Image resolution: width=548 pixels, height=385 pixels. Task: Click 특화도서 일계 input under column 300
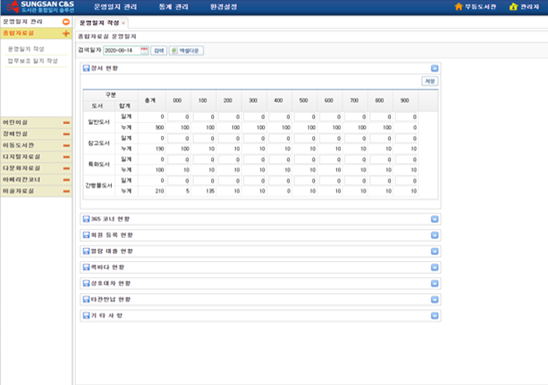click(x=254, y=160)
